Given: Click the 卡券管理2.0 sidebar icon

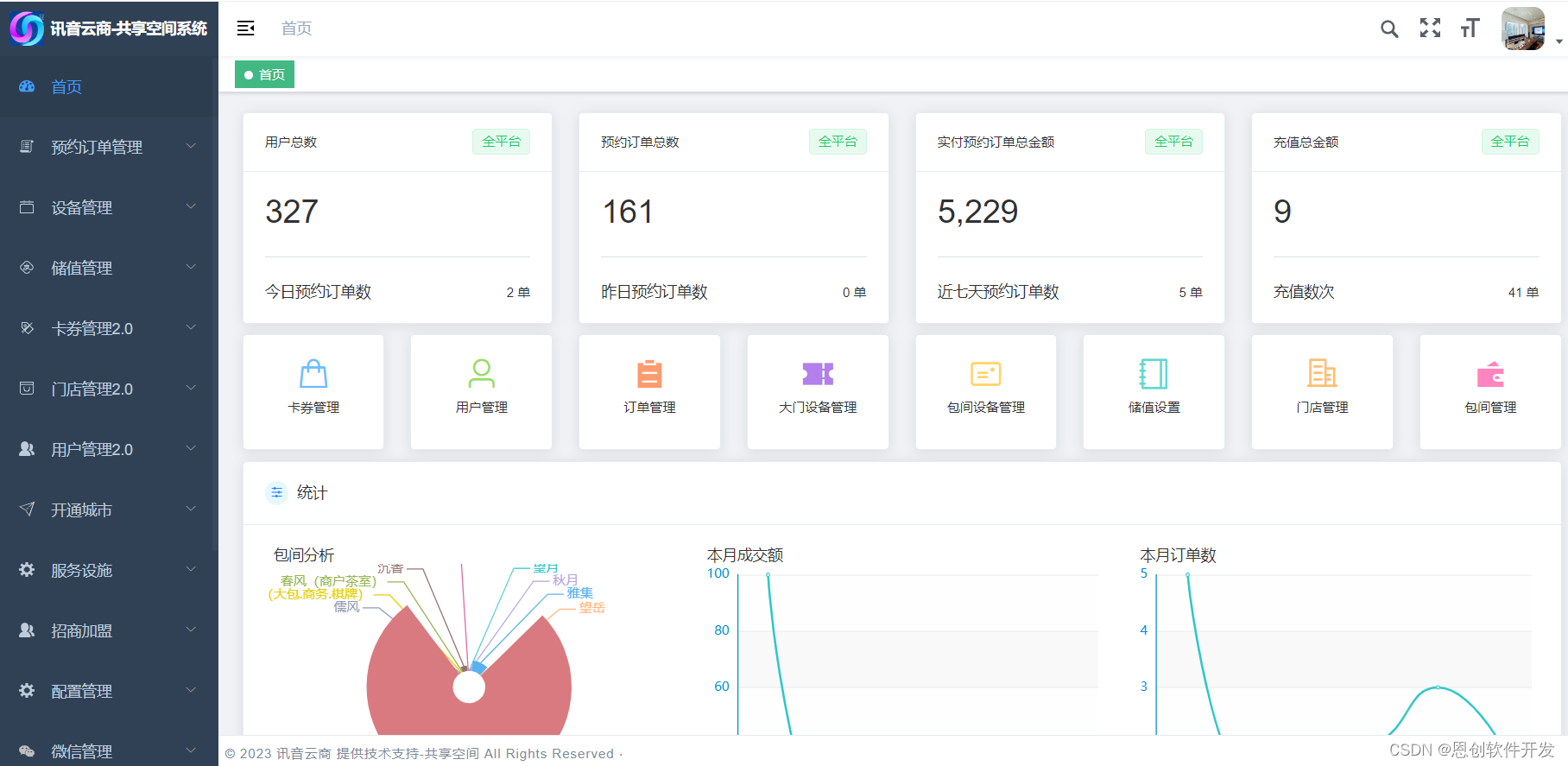Looking at the screenshot, I should 27,328.
